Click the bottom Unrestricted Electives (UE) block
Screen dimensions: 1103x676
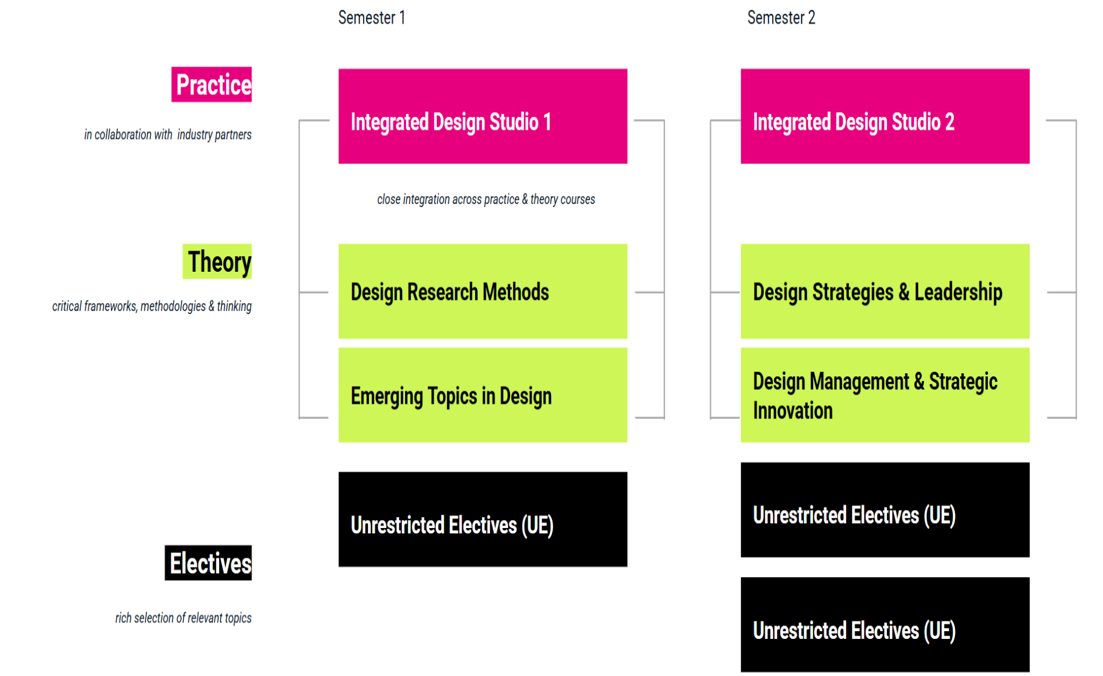[885, 625]
